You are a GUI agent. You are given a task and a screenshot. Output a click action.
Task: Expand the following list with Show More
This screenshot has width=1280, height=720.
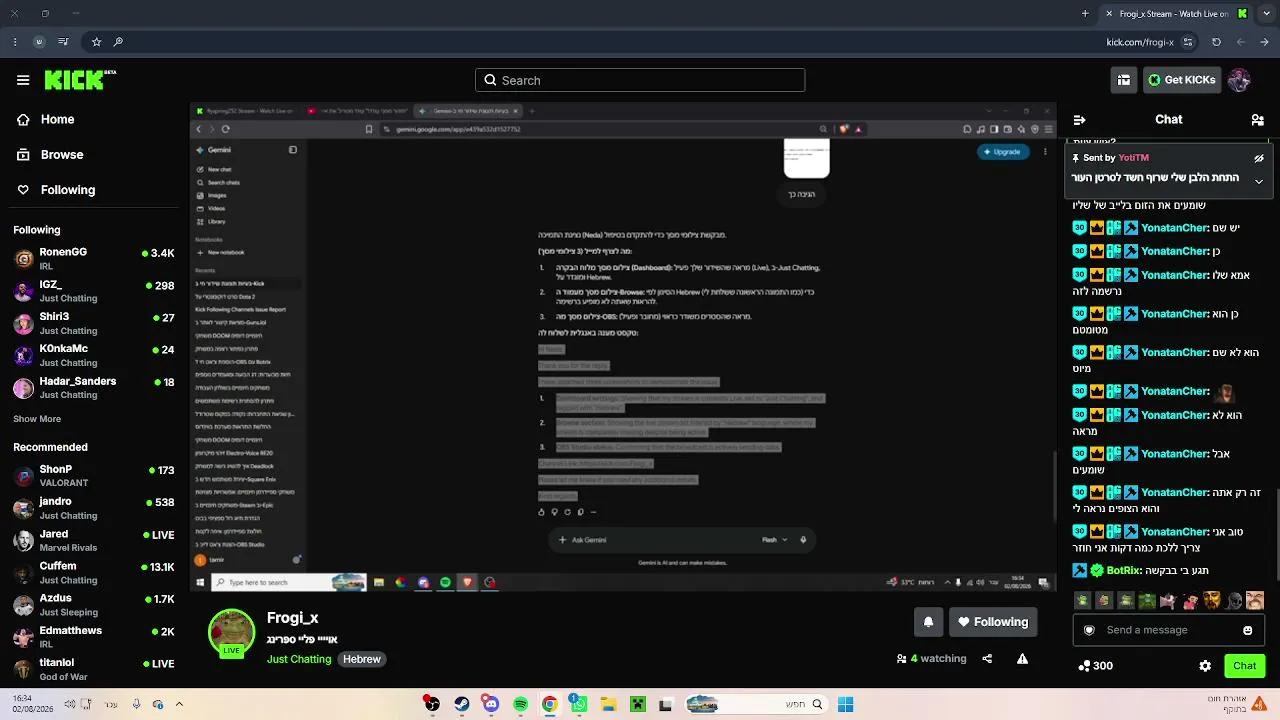point(37,419)
